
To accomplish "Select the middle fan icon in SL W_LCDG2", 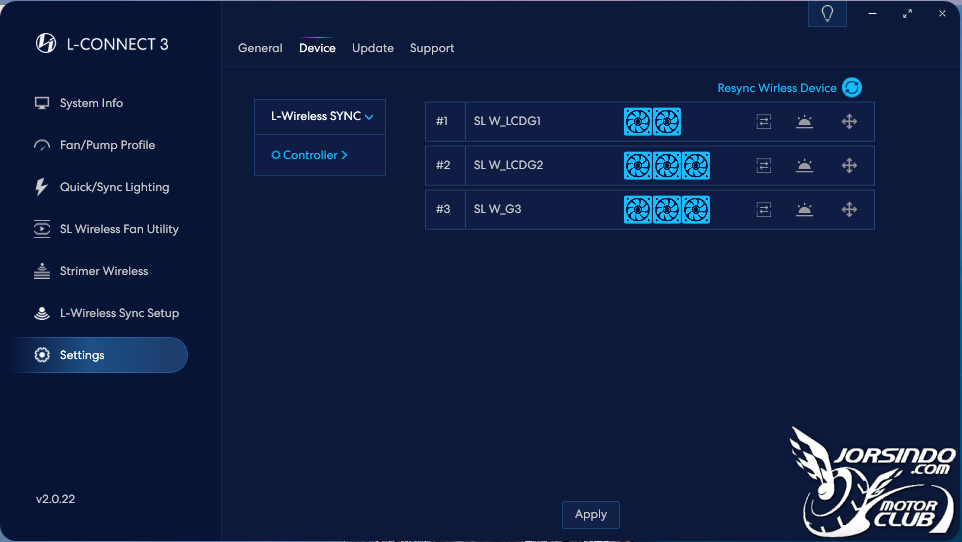I will point(667,166).
